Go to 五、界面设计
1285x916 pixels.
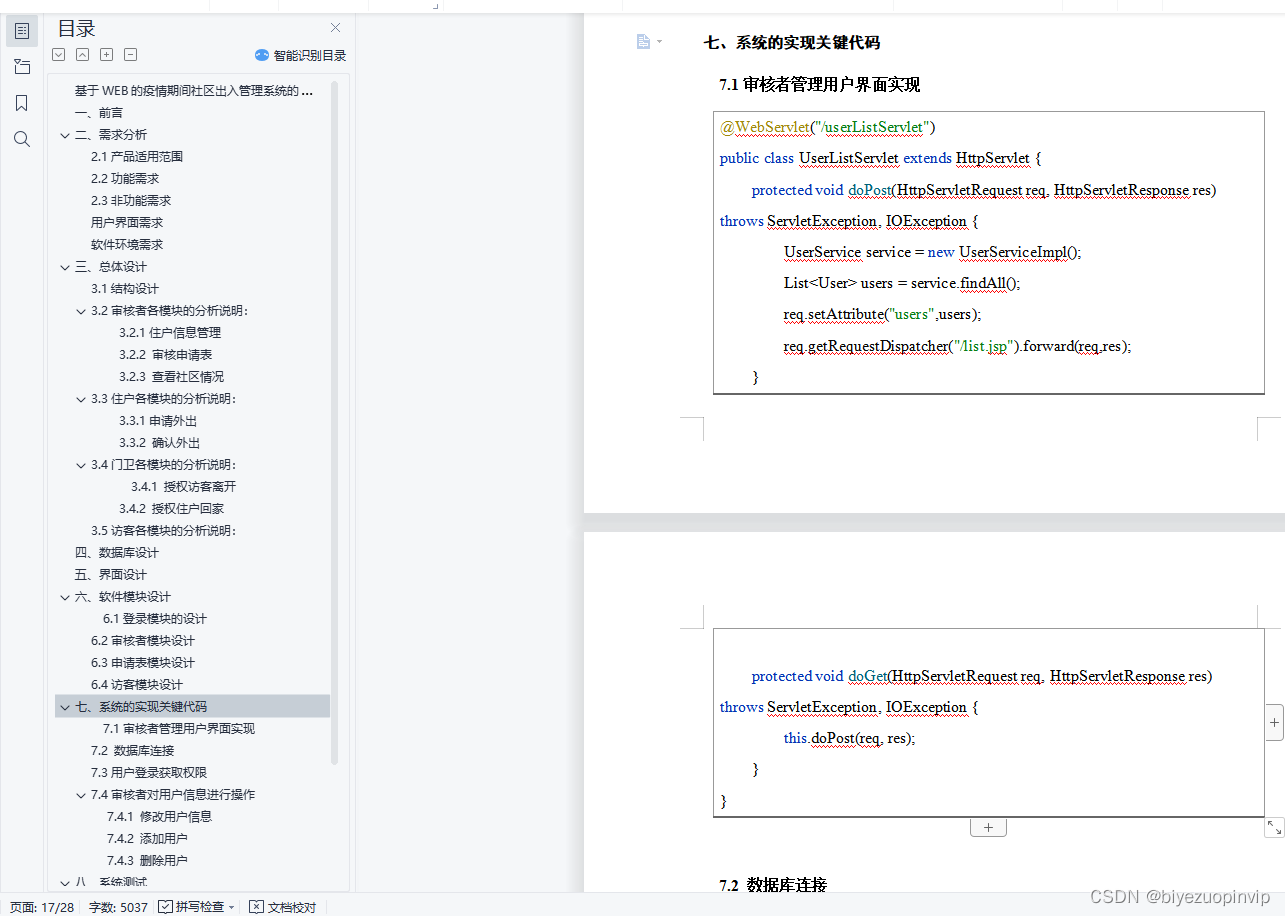coord(110,575)
